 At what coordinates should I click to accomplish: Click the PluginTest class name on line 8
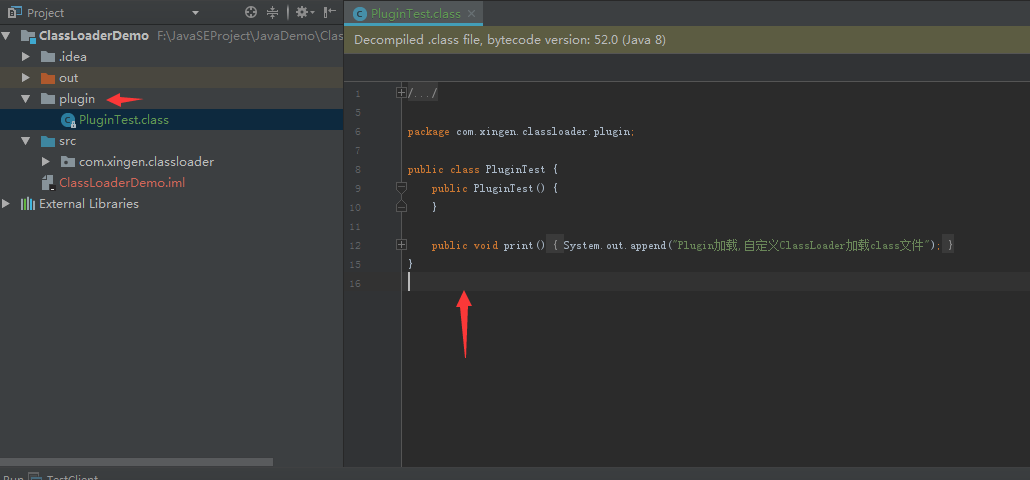(x=515, y=169)
